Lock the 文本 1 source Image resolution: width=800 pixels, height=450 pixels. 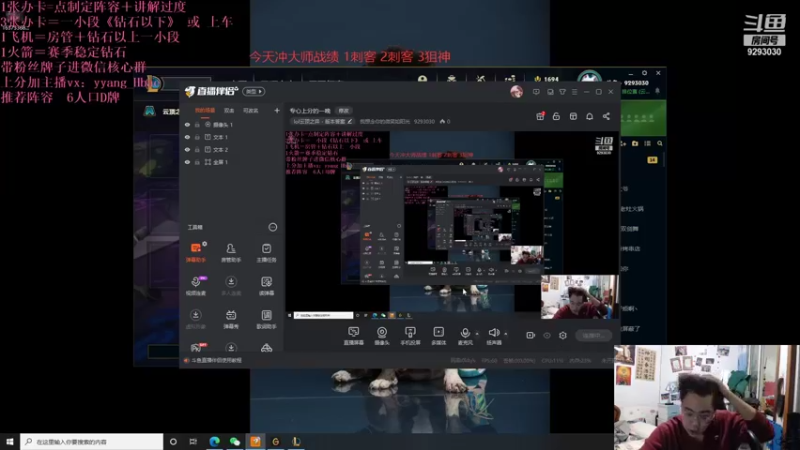coord(197,137)
